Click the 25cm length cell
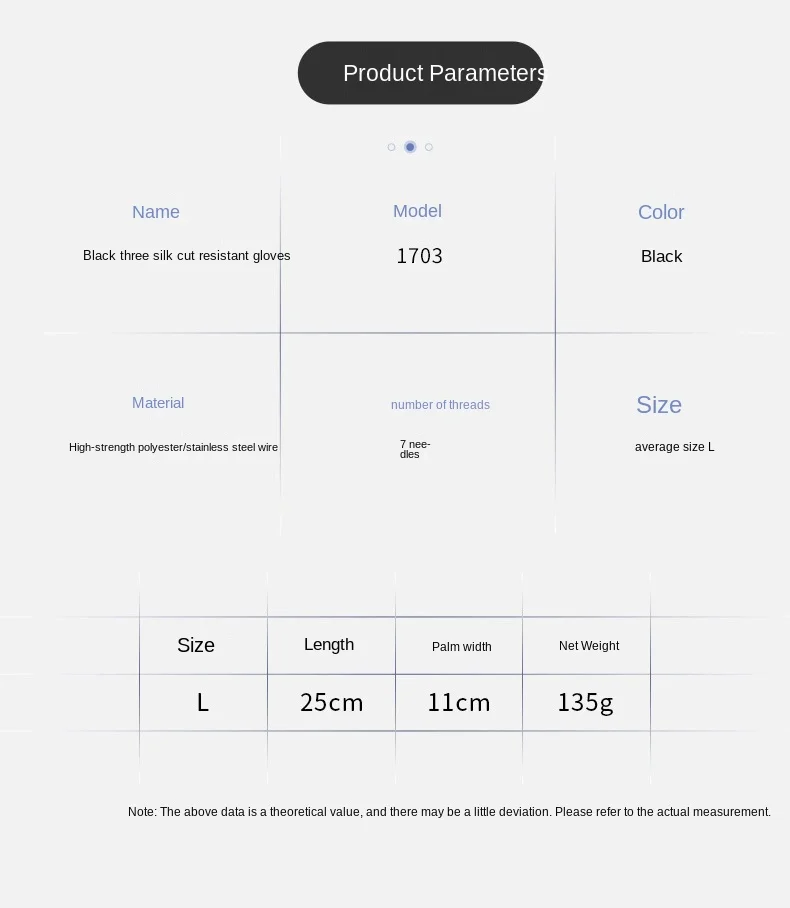Image resolution: width=790 pixels, height=908 pixels. (x=332, y=702)
